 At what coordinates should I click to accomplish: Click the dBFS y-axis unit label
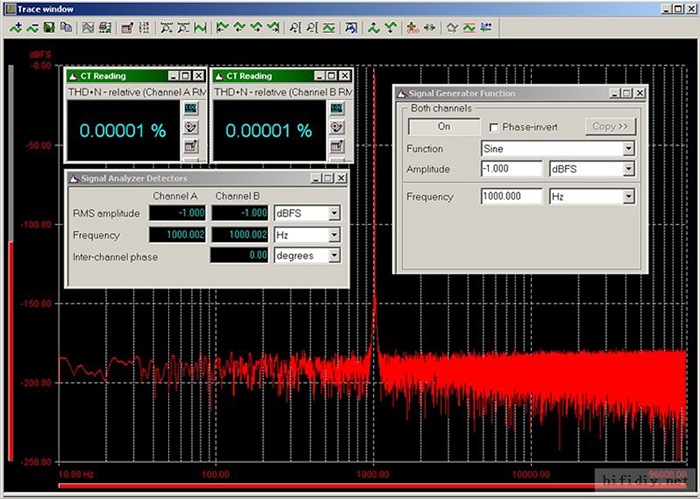[40, 55]
